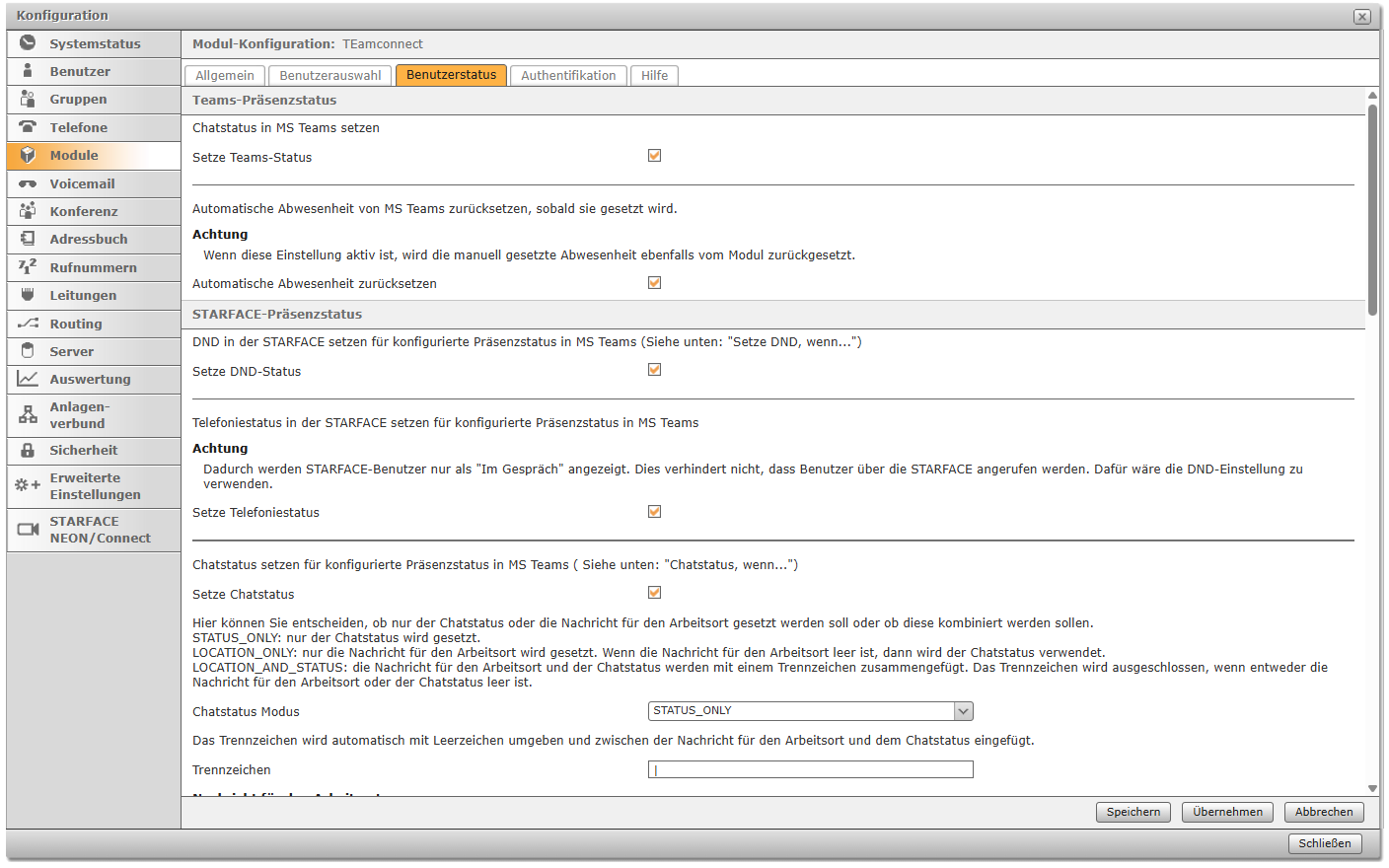Click the Konferenz icon
Viewport: 1389px width, 868px height.
(x=28, y=210)
